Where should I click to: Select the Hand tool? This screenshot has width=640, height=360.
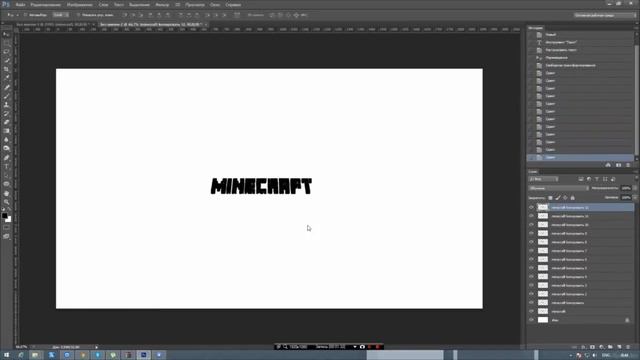6,193
